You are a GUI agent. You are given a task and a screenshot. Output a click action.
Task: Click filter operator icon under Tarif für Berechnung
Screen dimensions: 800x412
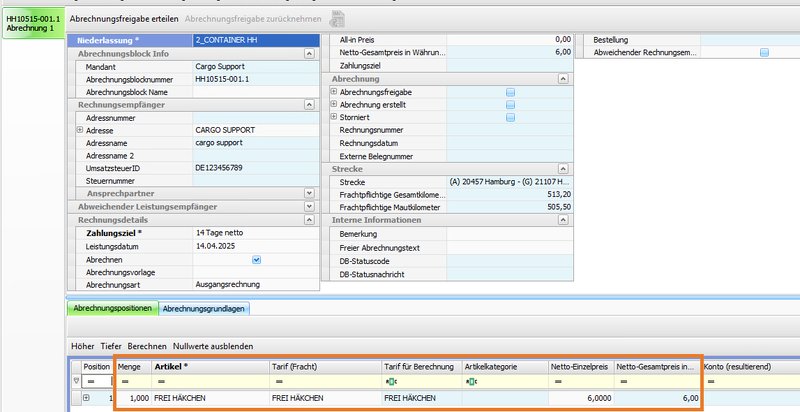390,381
